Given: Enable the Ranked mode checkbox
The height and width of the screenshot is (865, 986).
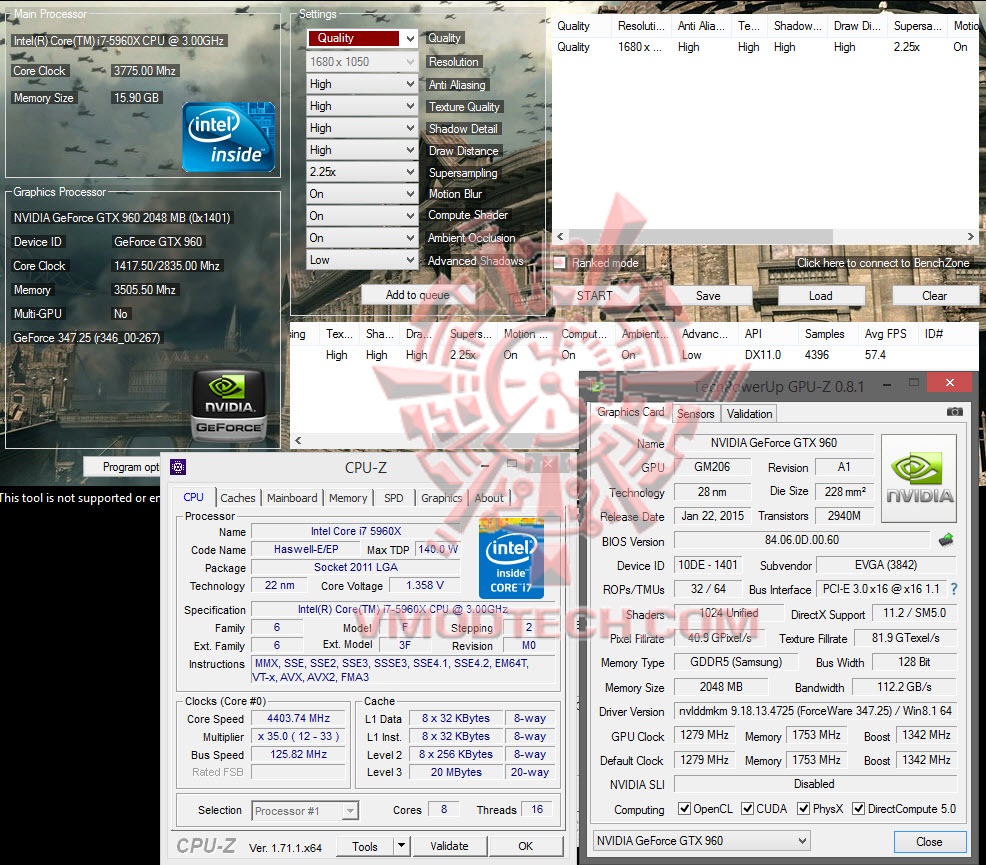Looking at the screenshot, I should point(560,263).
